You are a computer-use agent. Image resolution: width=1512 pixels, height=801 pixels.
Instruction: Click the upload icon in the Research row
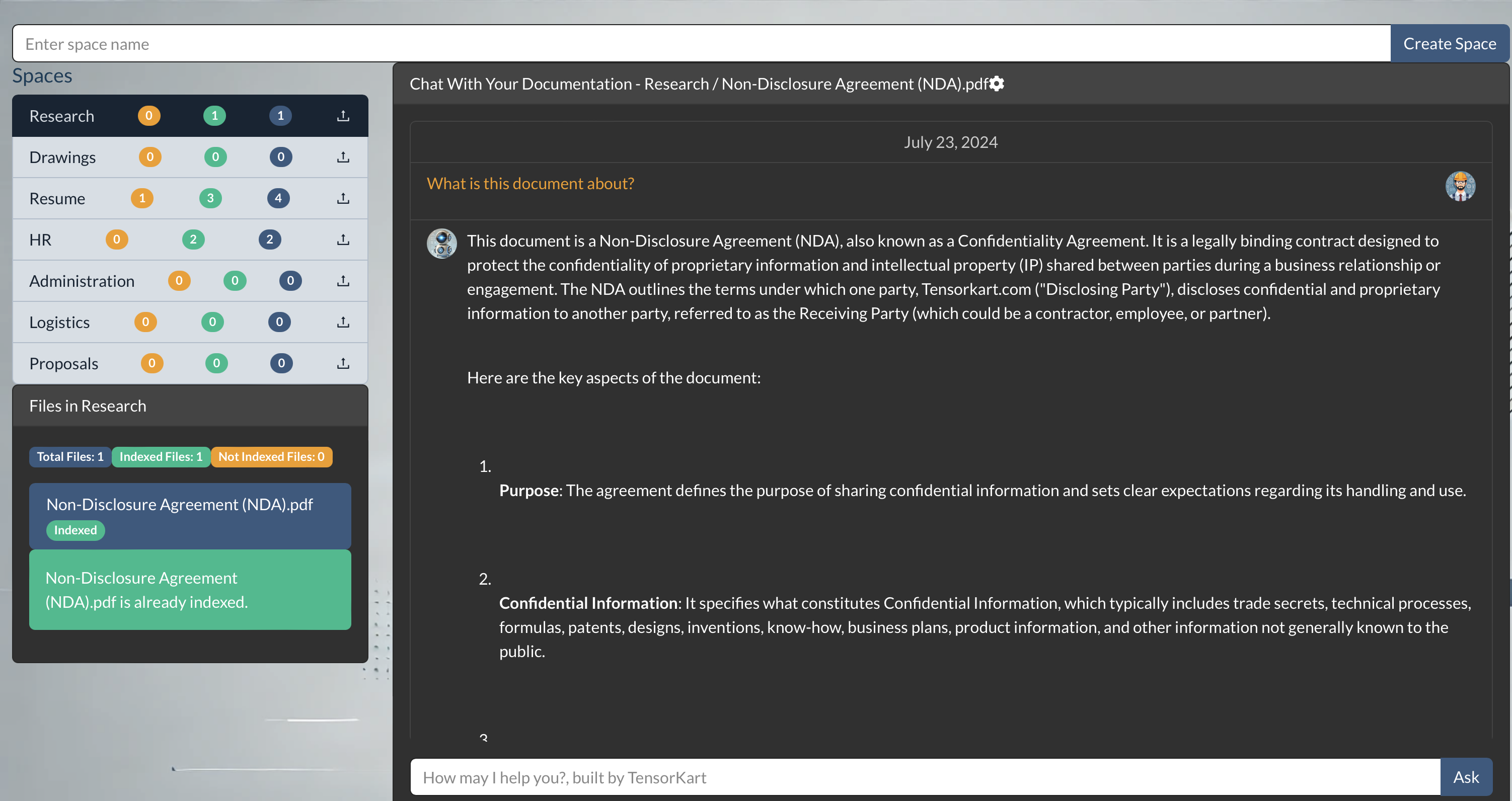(343, 116)
